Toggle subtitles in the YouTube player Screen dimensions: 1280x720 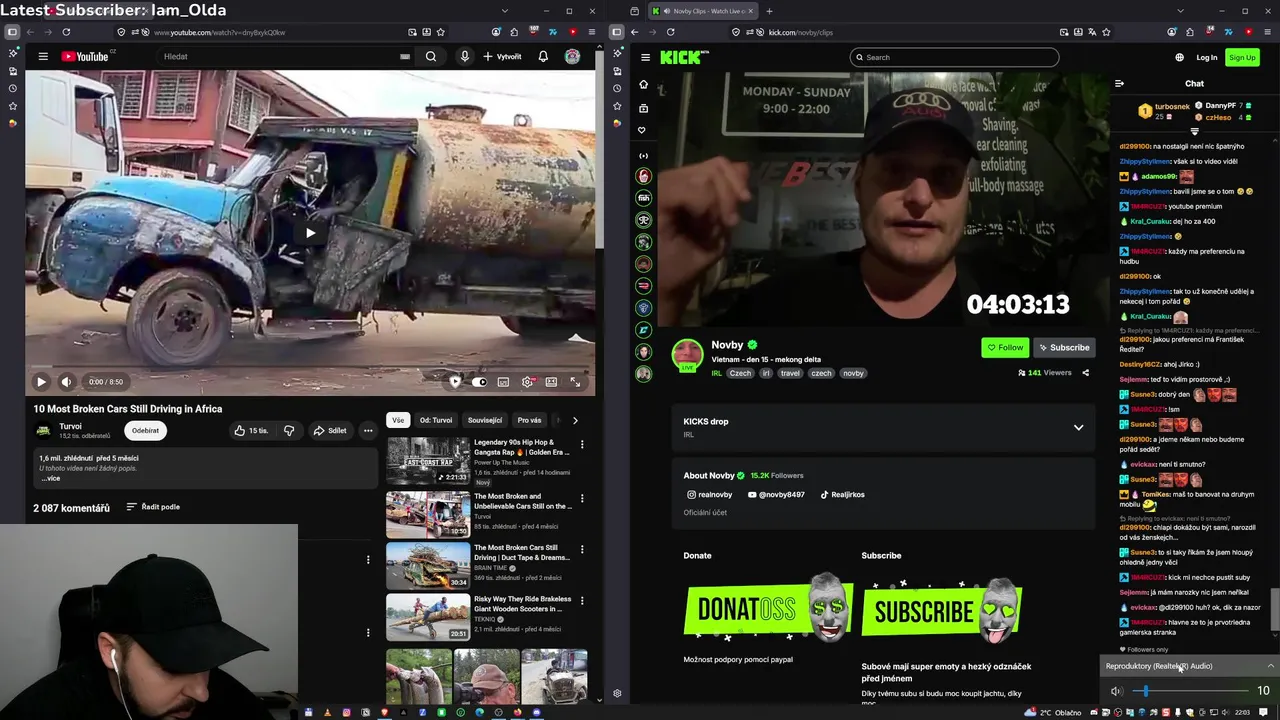click(x=503, y=381)
